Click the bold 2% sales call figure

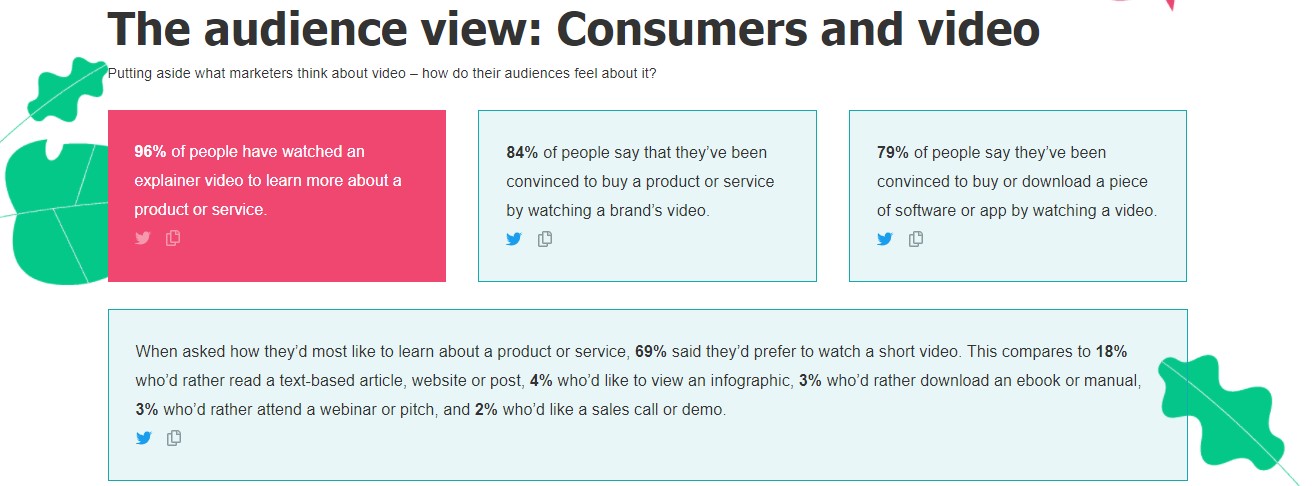click(x=485, y=410)
